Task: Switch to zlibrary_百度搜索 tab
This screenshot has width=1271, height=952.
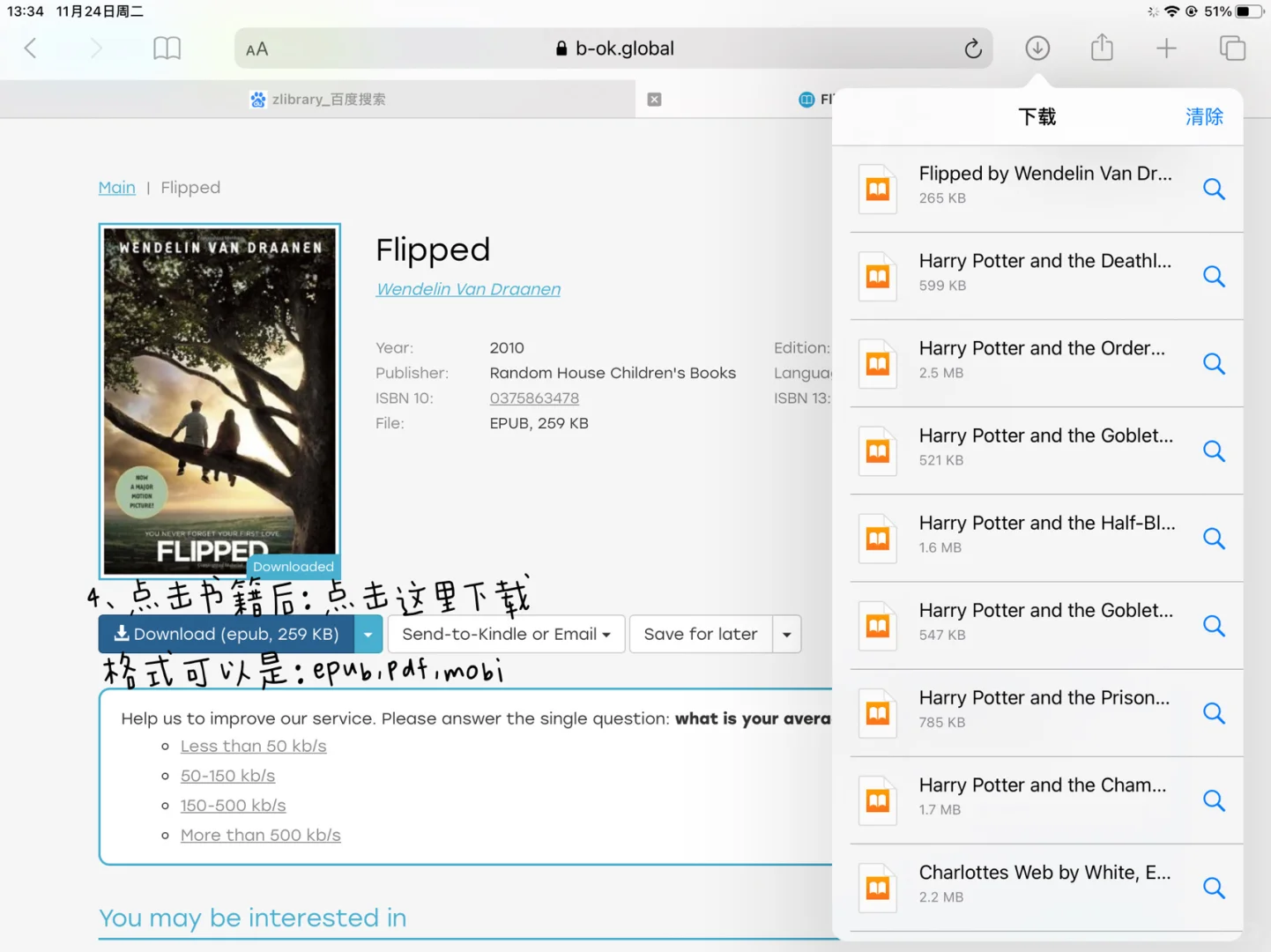Action: click(318, 100)
